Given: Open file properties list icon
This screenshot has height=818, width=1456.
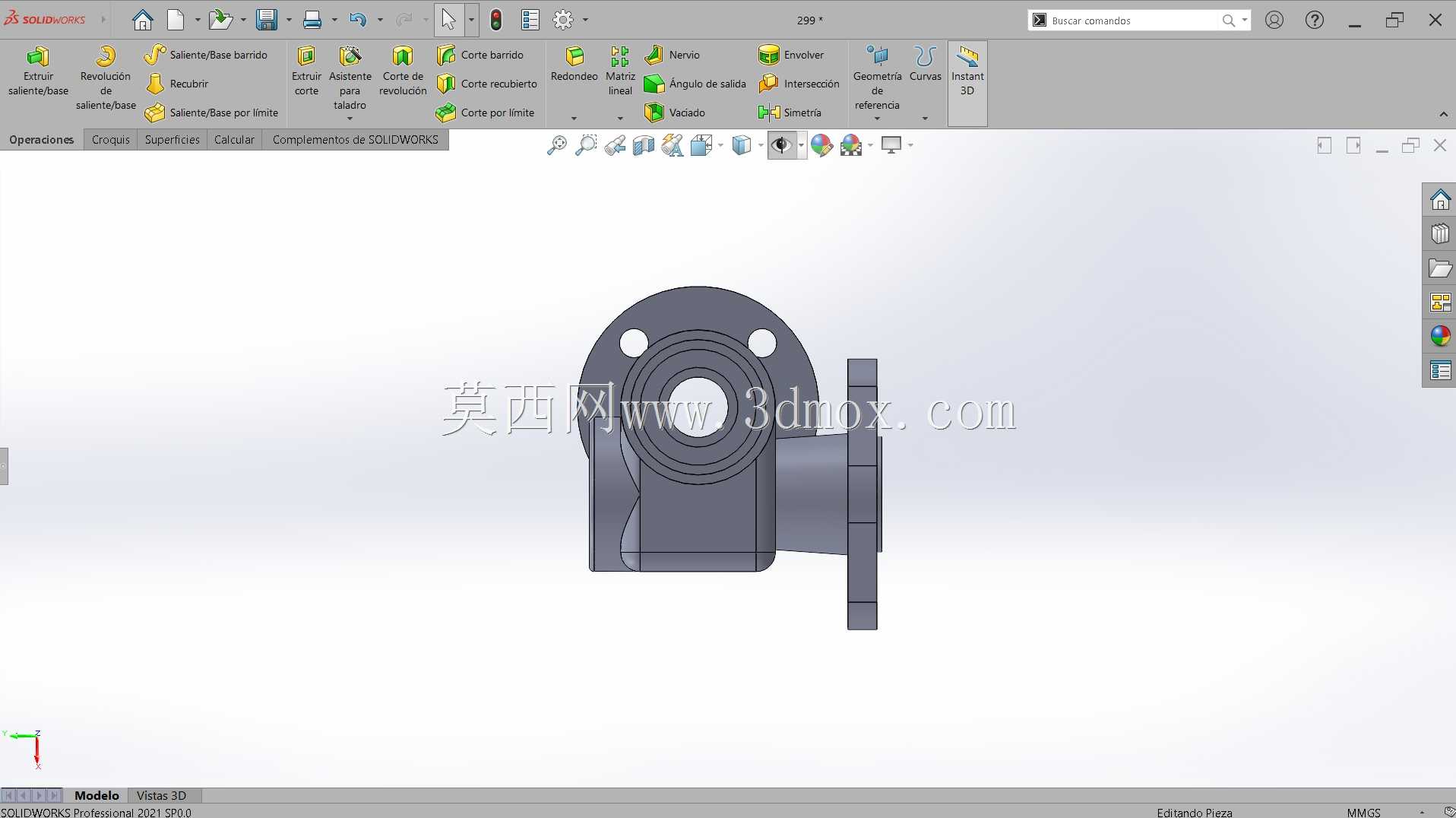Looking at the screenshot, I should pos(530,20).
